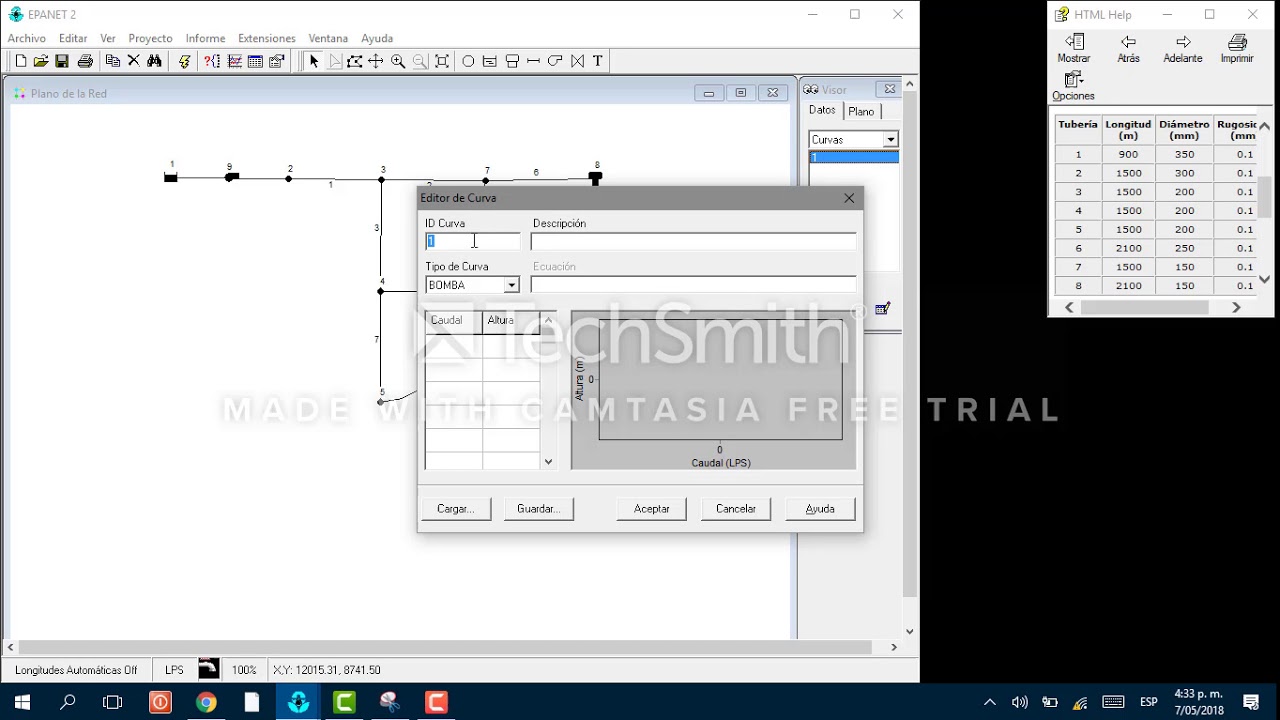Select Add Valve tool
The image size is (1280, 720).
577,61
